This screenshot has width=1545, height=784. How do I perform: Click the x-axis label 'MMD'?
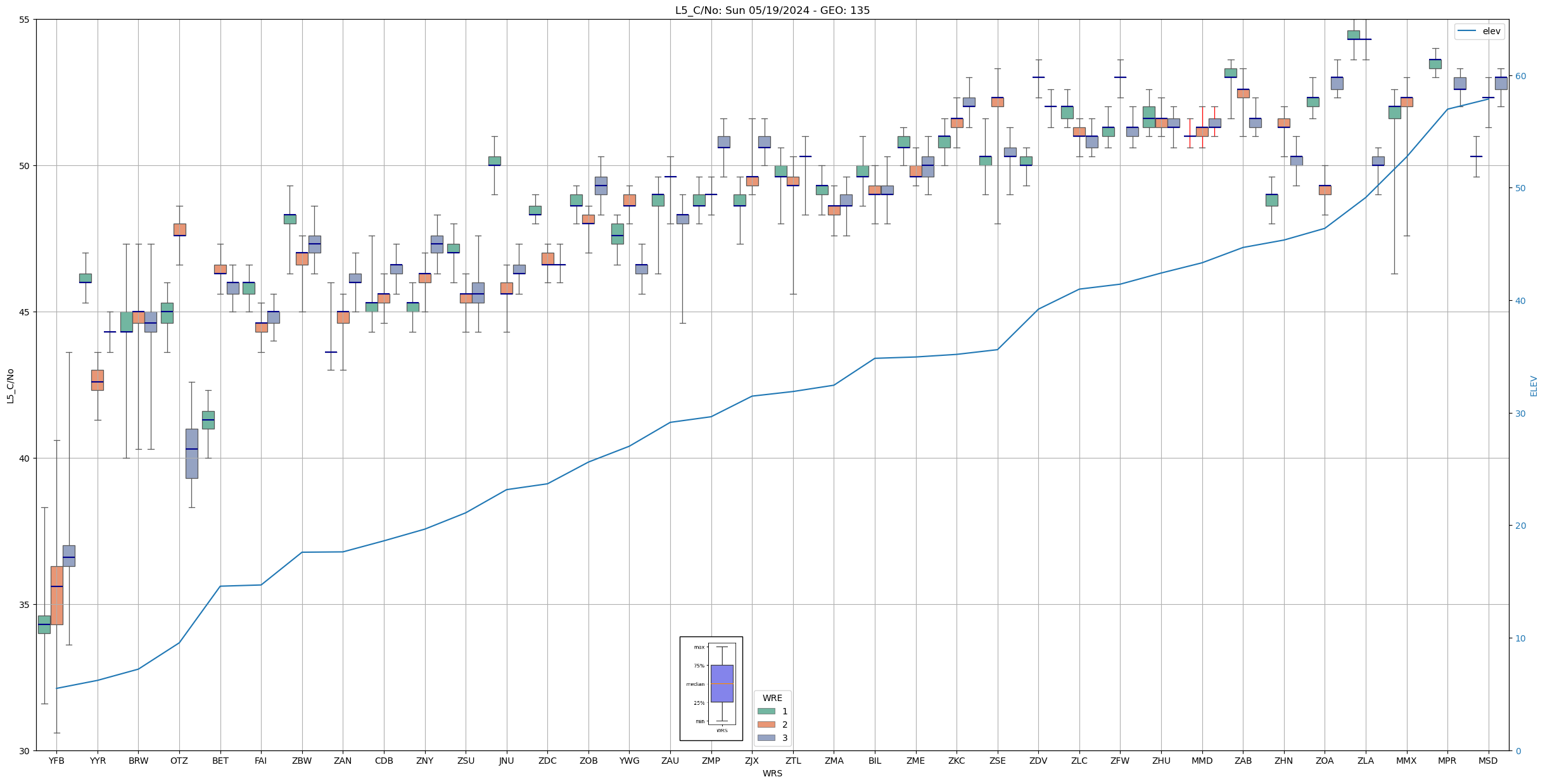(x=1202, y=761)
